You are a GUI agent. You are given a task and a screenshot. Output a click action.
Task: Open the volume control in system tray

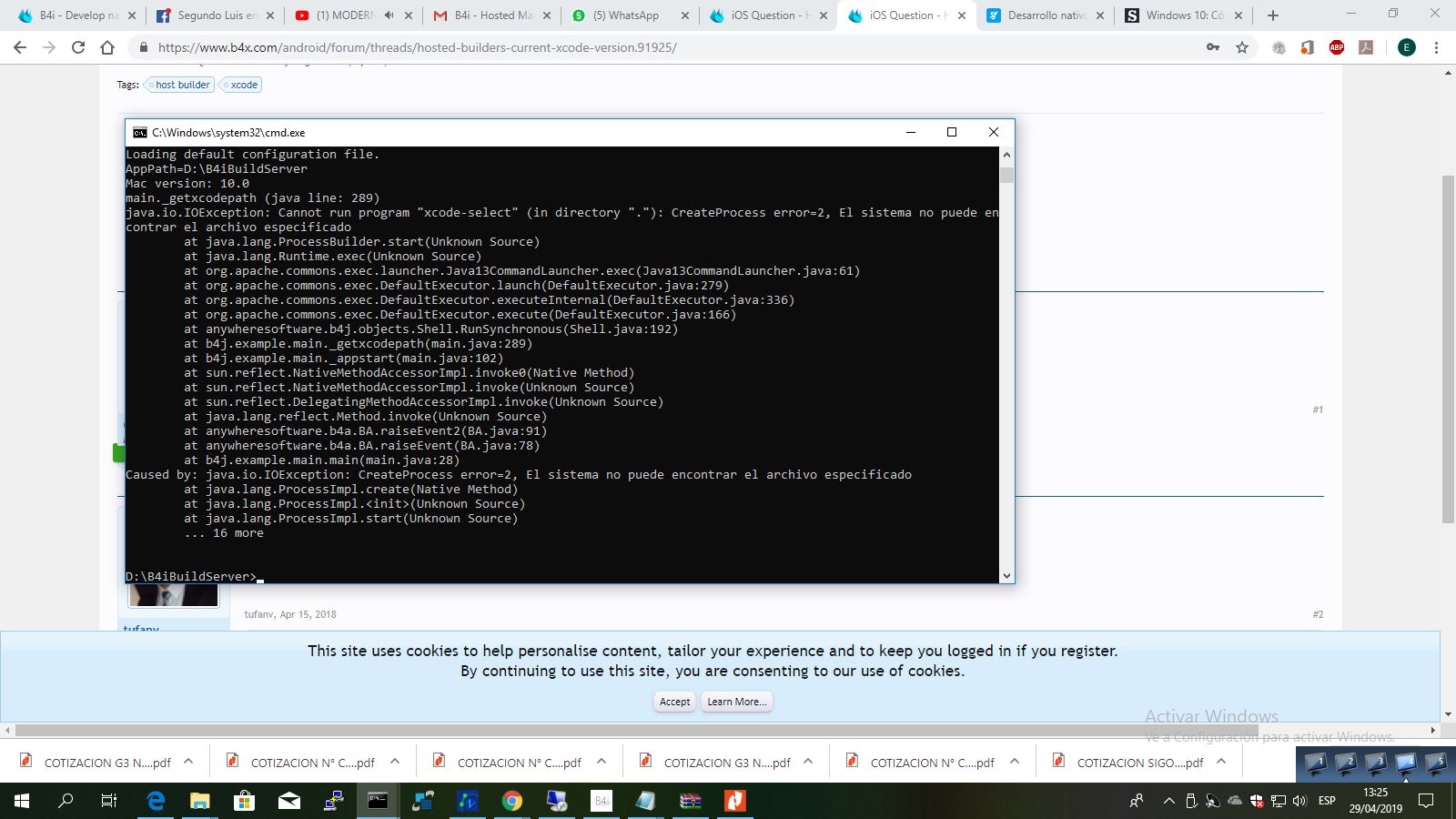(1299, 801)
